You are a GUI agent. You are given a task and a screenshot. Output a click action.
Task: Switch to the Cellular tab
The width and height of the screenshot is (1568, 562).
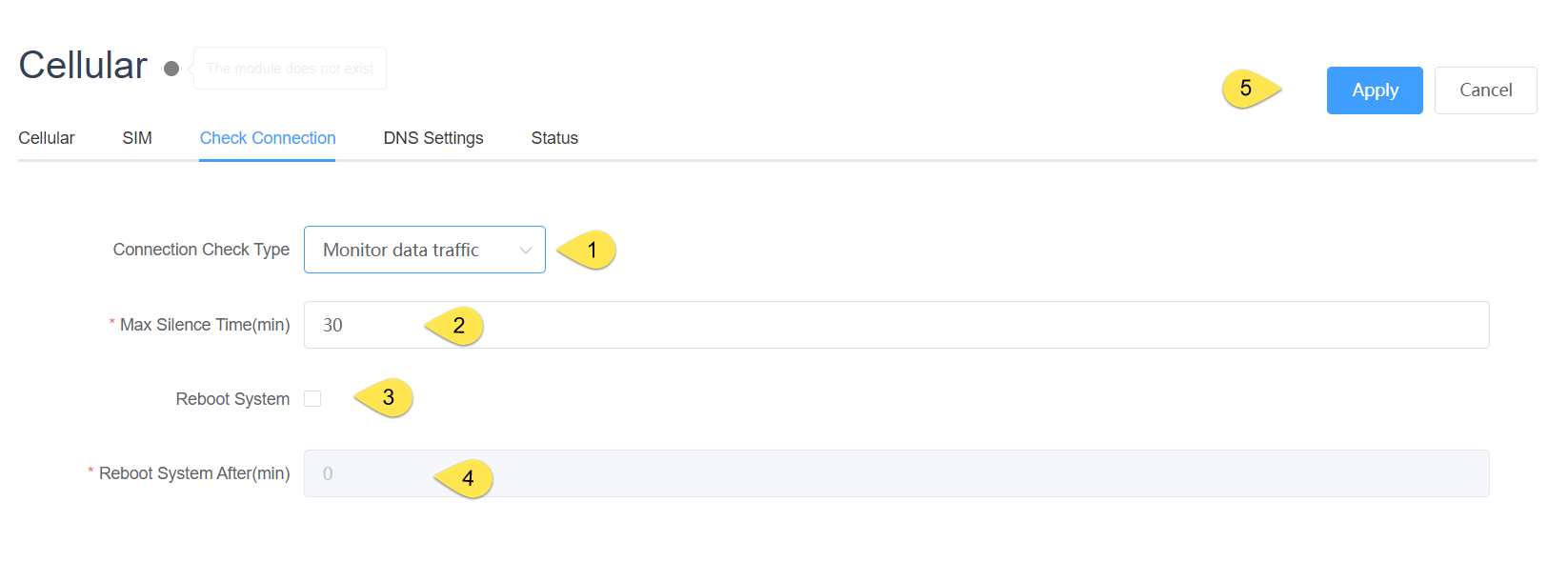(x=47, y=138)
